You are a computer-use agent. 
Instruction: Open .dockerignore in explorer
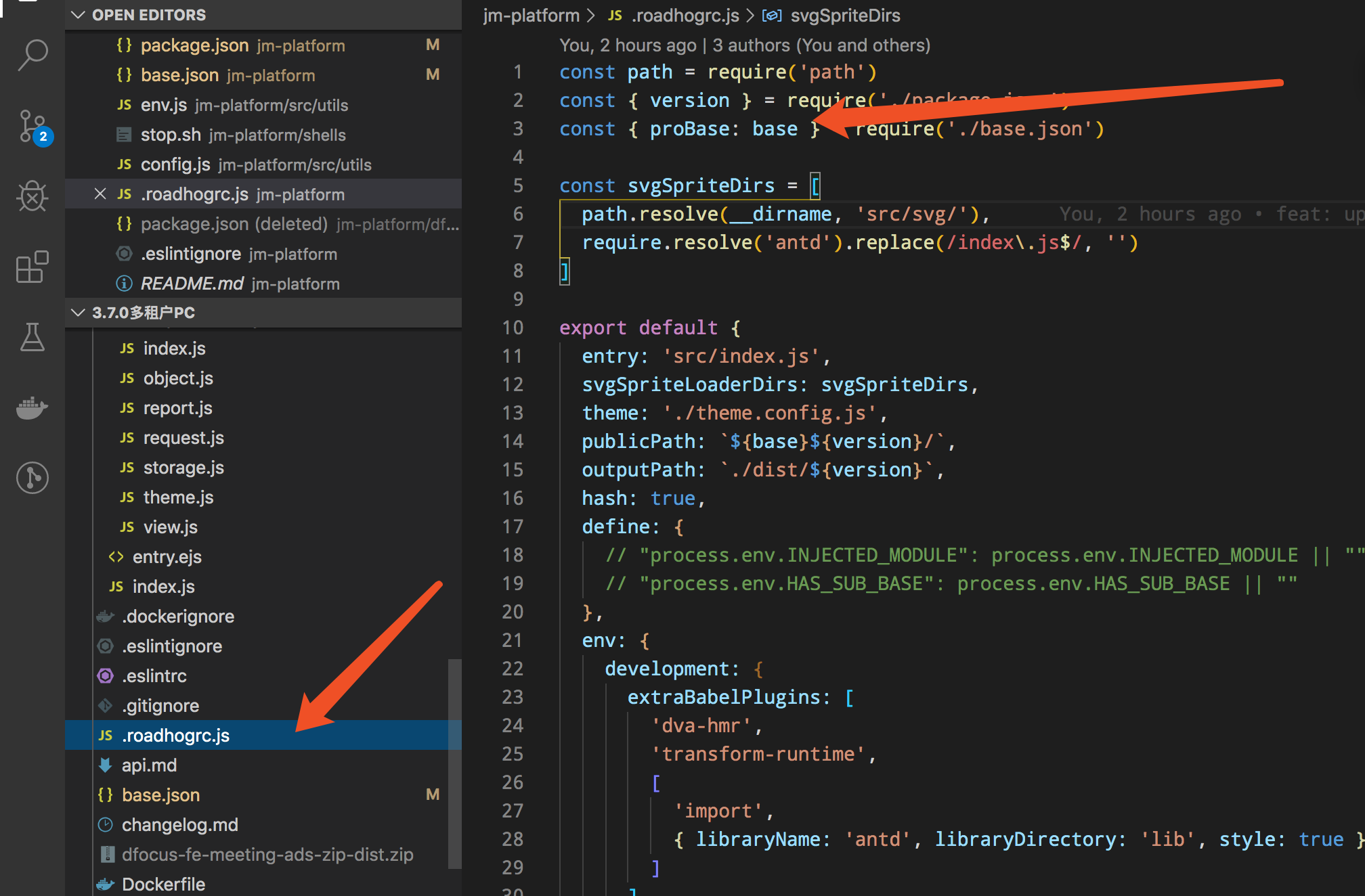coord(263,617)
